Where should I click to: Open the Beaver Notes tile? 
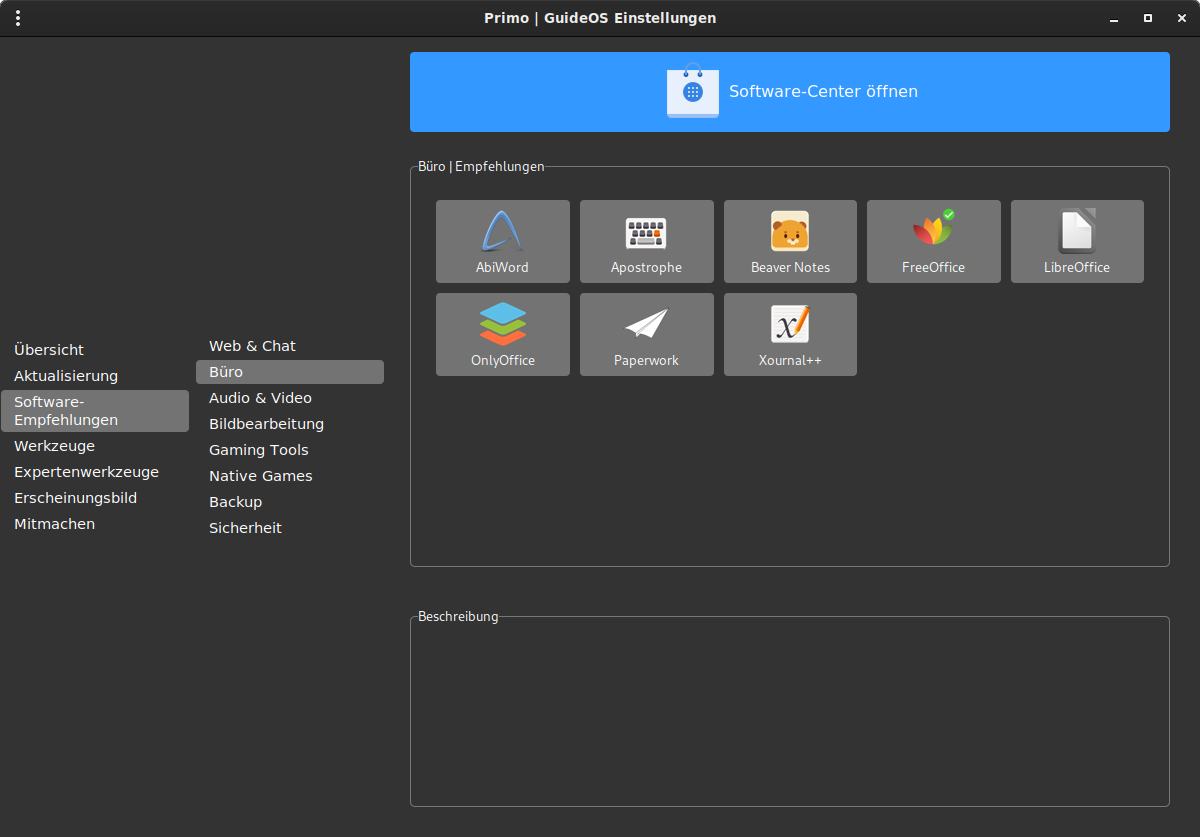coord(790,242)
